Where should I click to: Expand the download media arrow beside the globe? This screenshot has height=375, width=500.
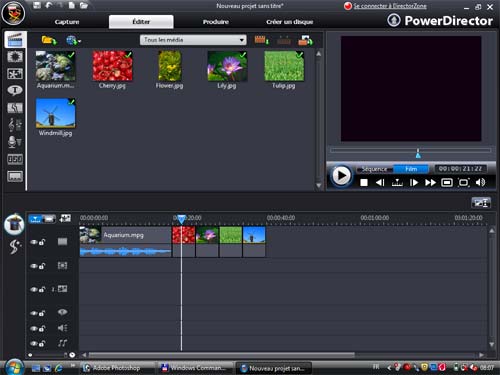point(79,42)
